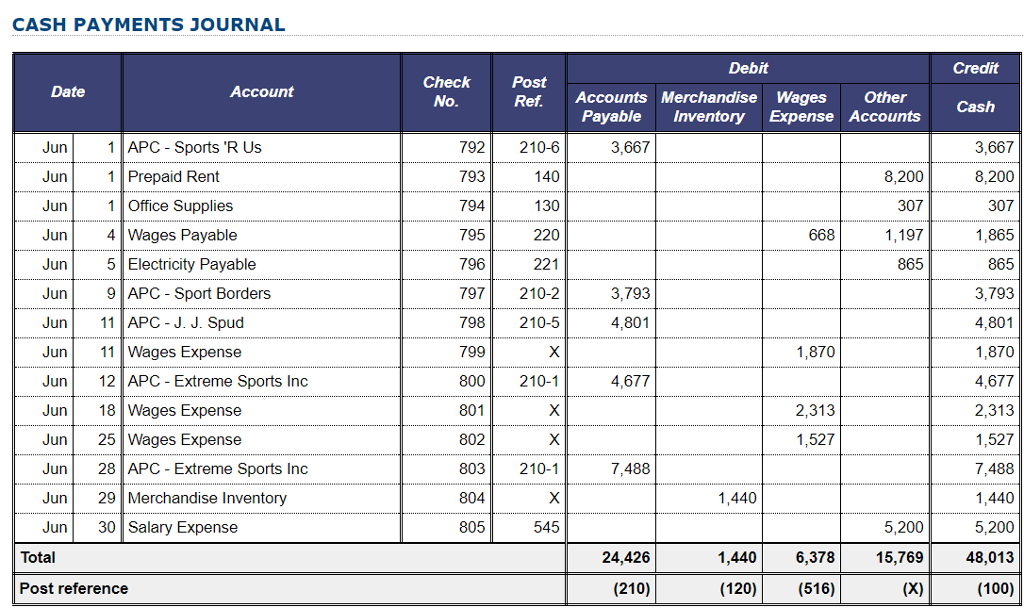This screenshot has width=1024, height=608.
Task: Select Cash total 48,013
Action: click(x=990, y=558)
